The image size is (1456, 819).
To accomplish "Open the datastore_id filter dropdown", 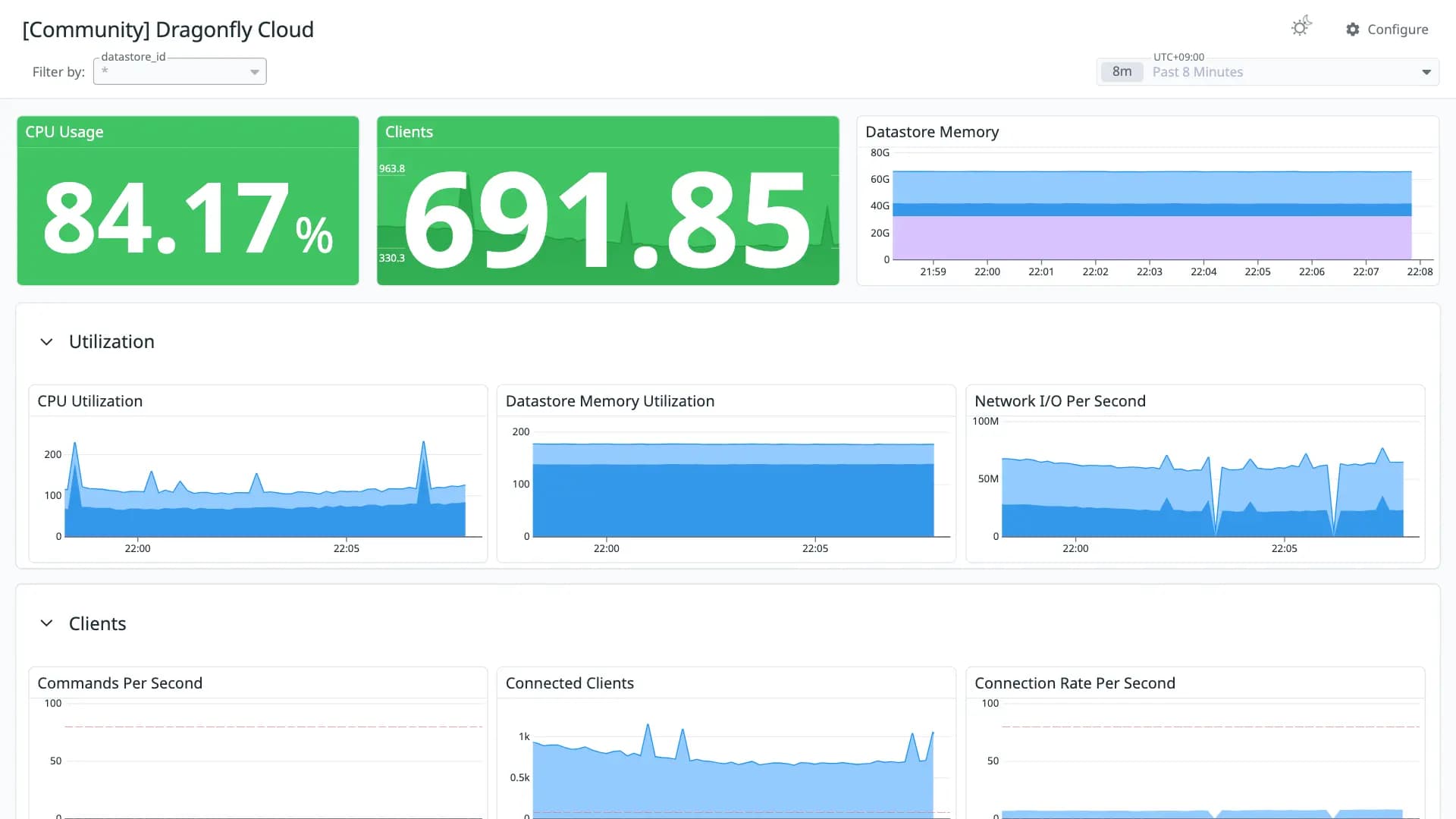I will tap(180, 71).
